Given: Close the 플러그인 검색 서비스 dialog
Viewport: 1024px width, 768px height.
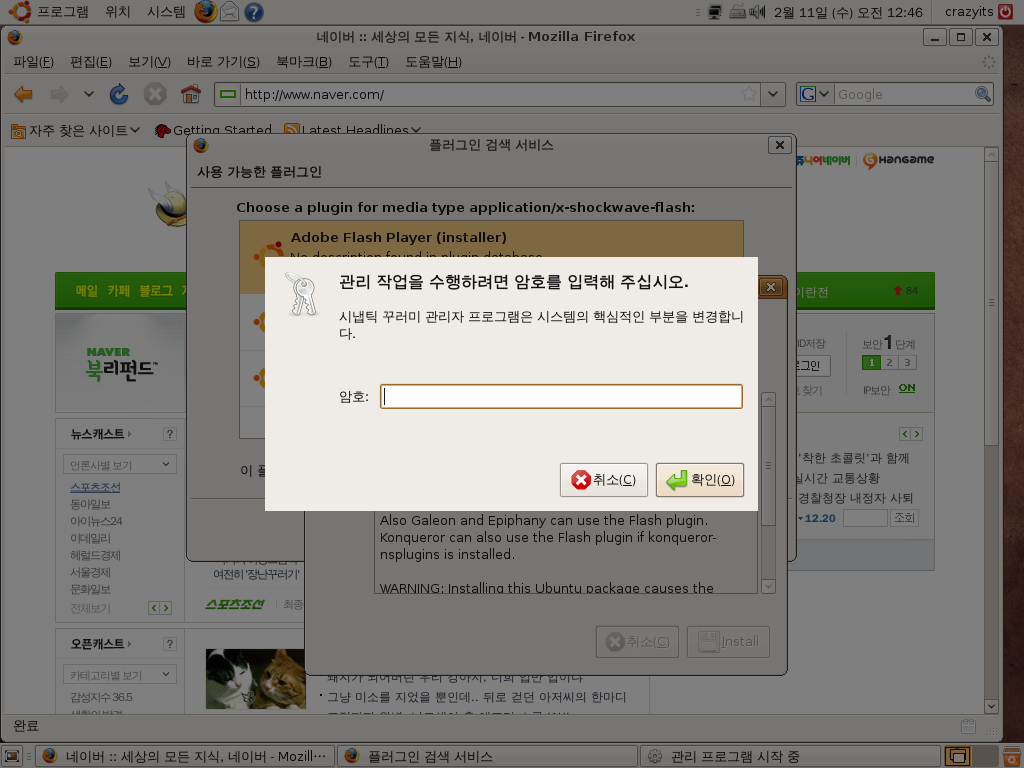Looking at the screenshot, I should [x=779, y=145].
